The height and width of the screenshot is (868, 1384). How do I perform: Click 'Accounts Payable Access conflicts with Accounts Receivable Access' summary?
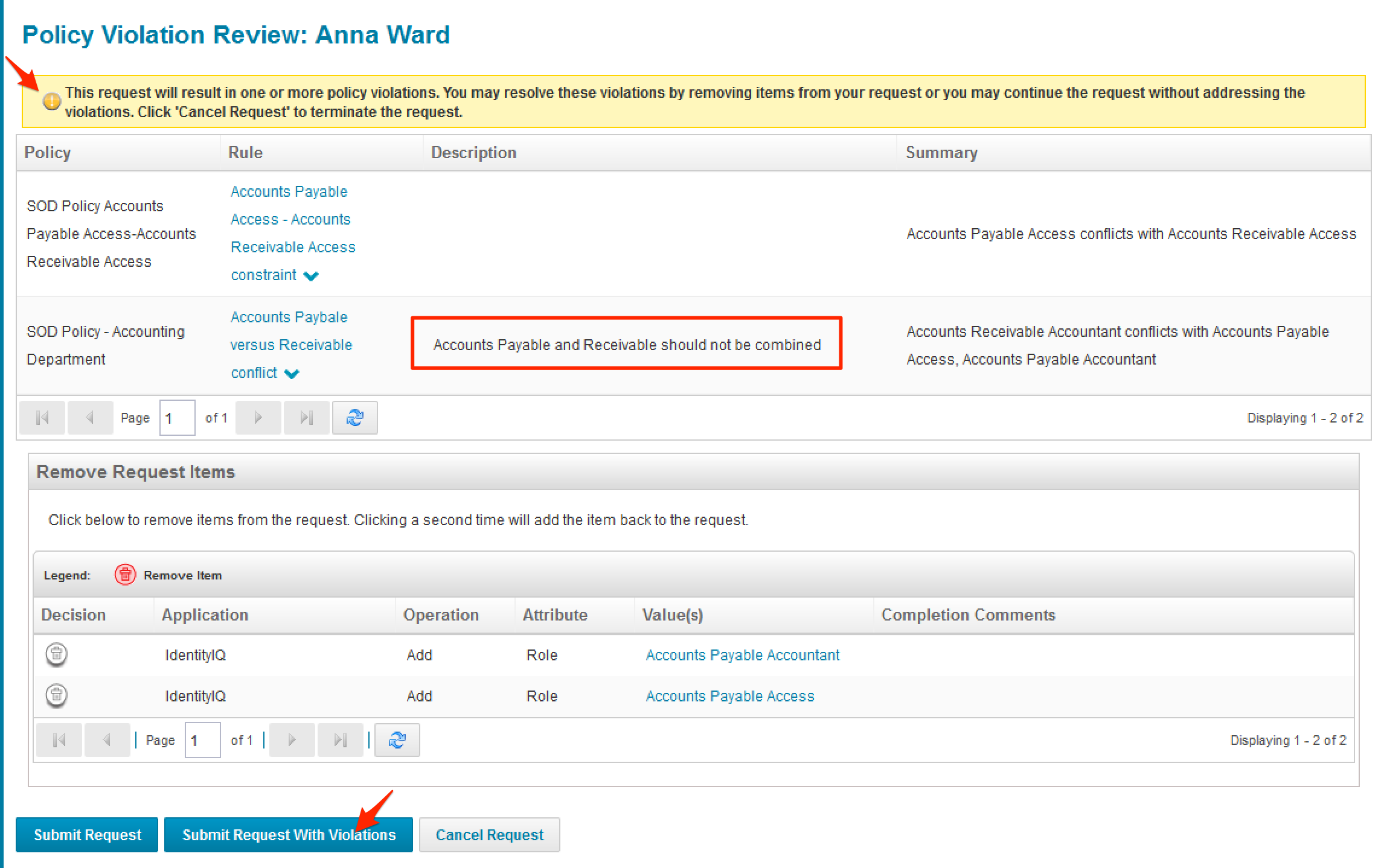1132,234
